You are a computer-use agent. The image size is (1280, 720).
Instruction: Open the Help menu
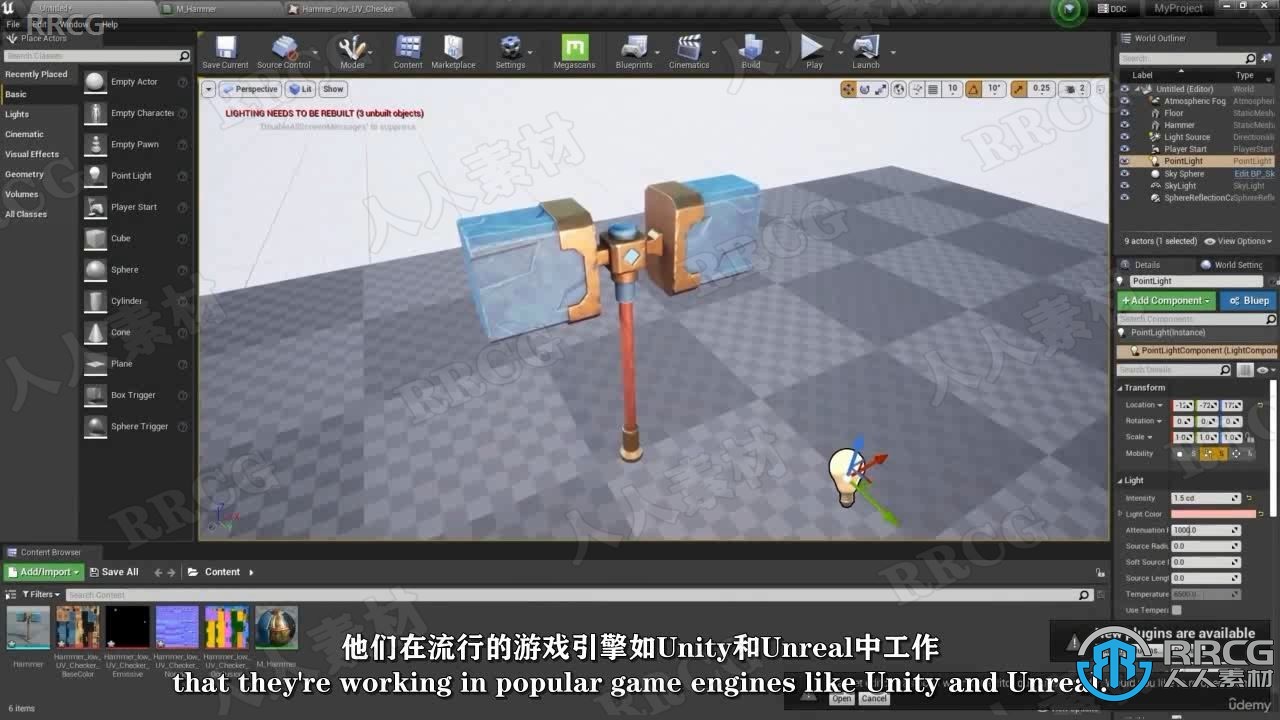pyautogui.click(x=109, y=24)
